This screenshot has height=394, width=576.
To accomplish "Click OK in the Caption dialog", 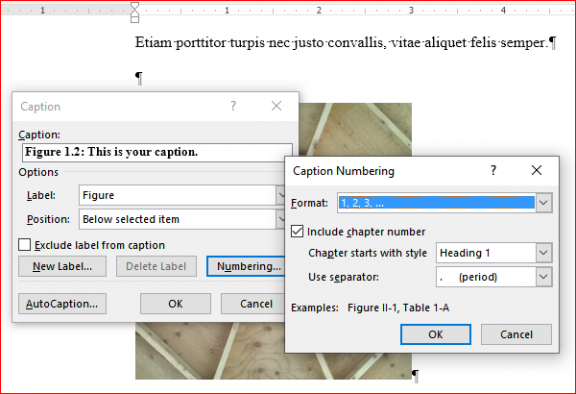I will tap(175, 304).
